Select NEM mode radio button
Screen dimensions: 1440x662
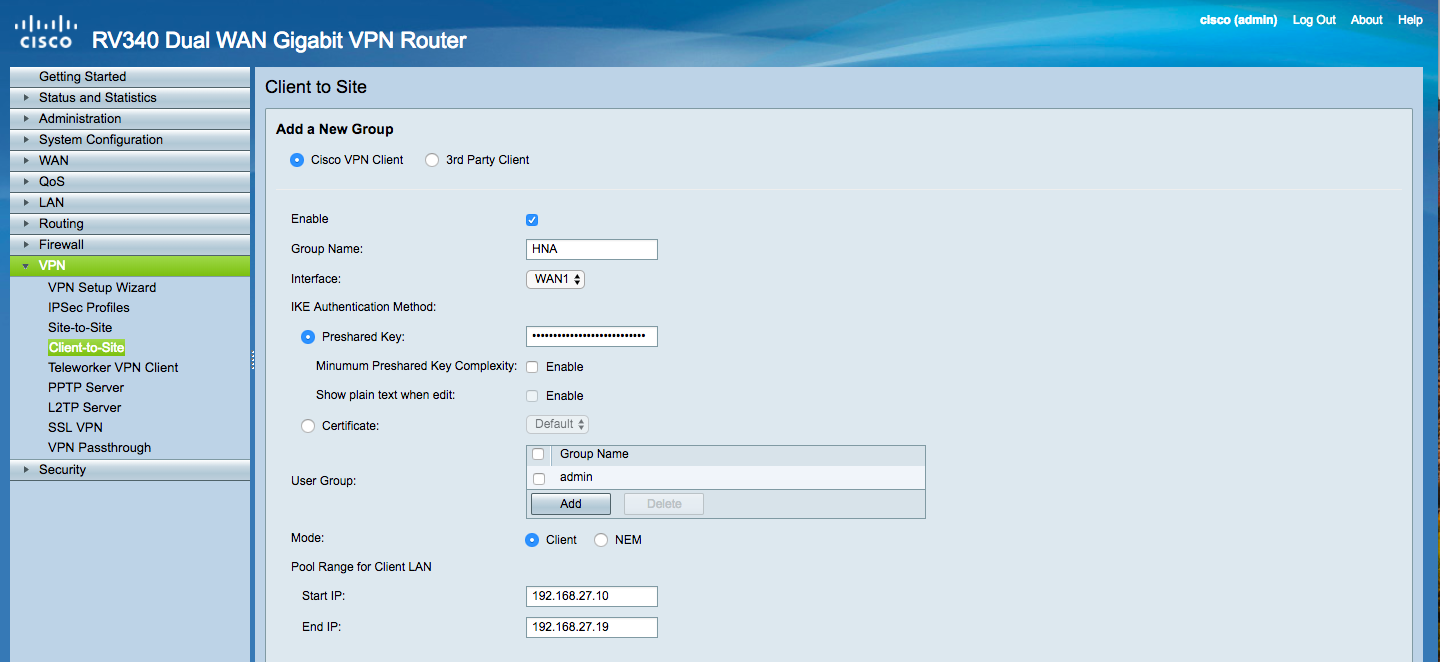[601, 540]
